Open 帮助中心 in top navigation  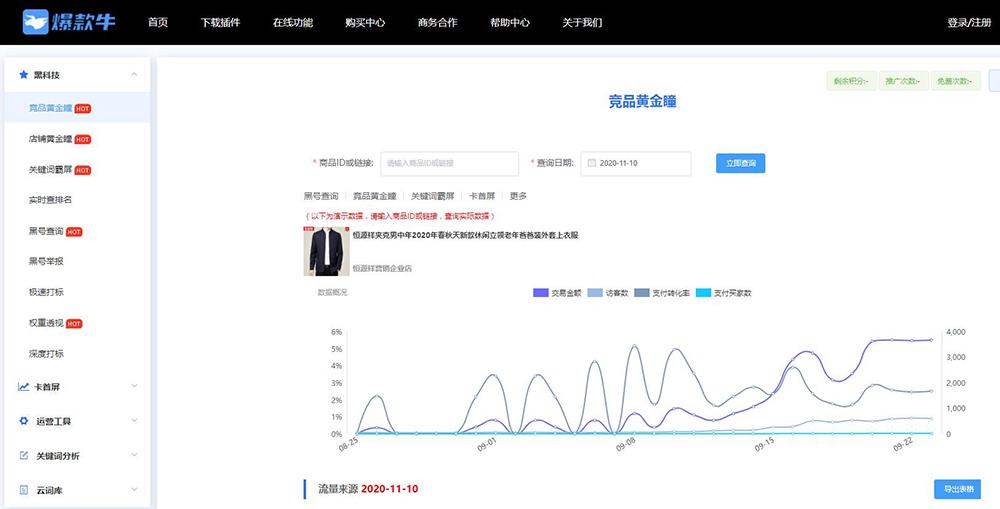click(x=510, y=22)
